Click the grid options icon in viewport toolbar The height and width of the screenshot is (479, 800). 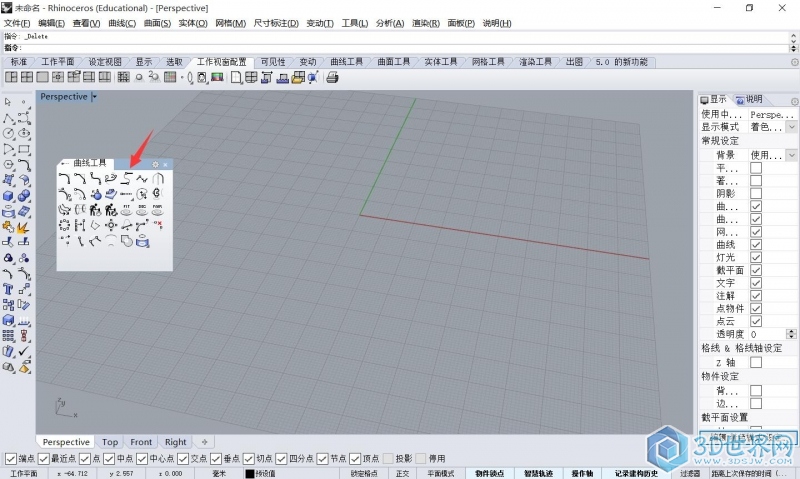(x=170, y=77)
